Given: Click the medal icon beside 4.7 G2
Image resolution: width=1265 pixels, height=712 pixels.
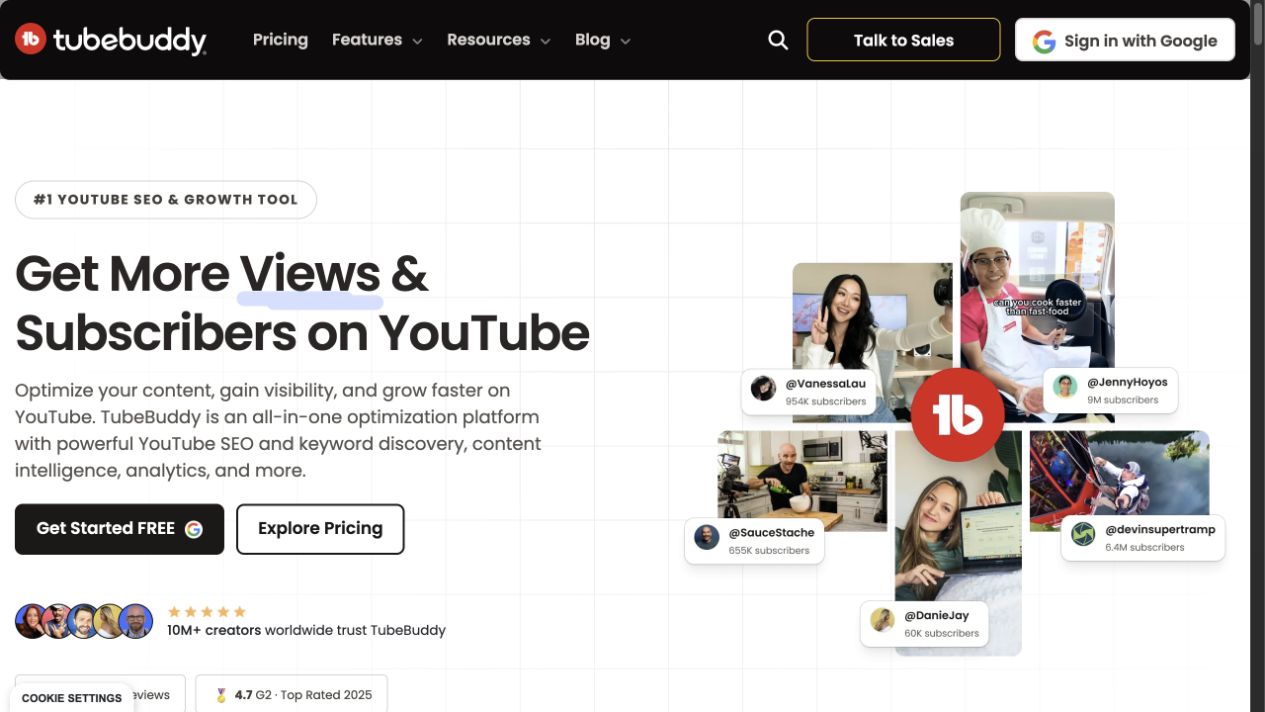Looking at the screenshot, I should [222, 695].
